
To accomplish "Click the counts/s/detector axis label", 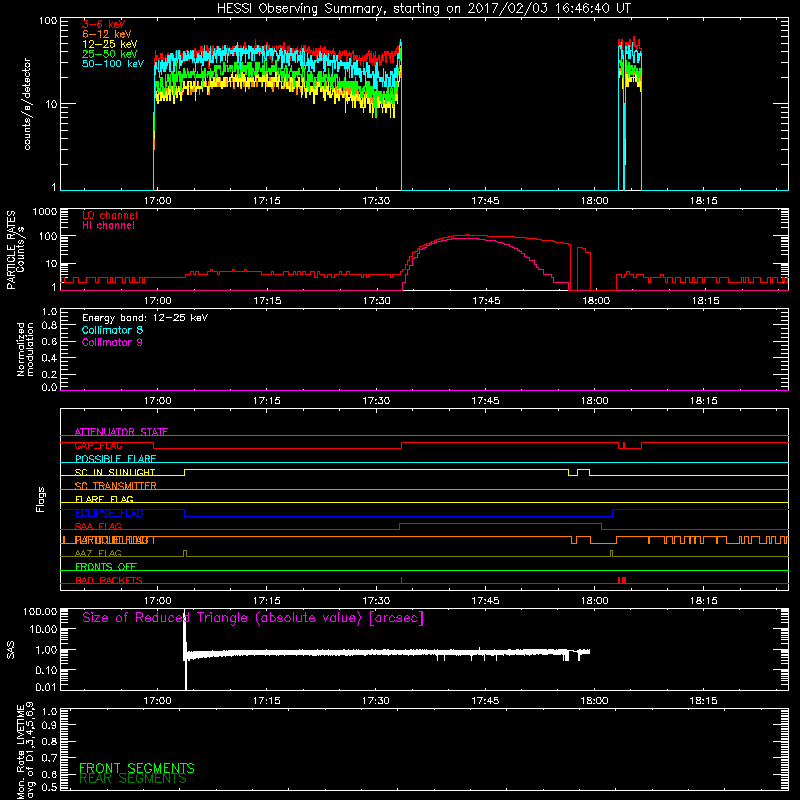I will [x=27, y=104].
